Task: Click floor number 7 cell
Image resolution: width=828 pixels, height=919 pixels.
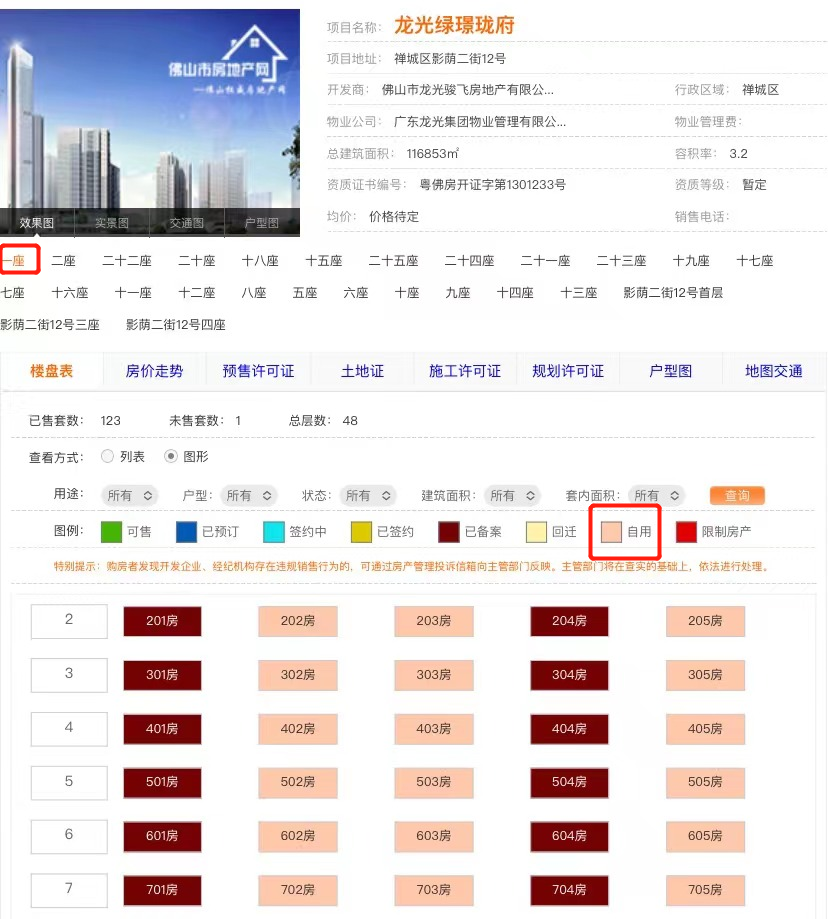Action: [x=69, y=890]
